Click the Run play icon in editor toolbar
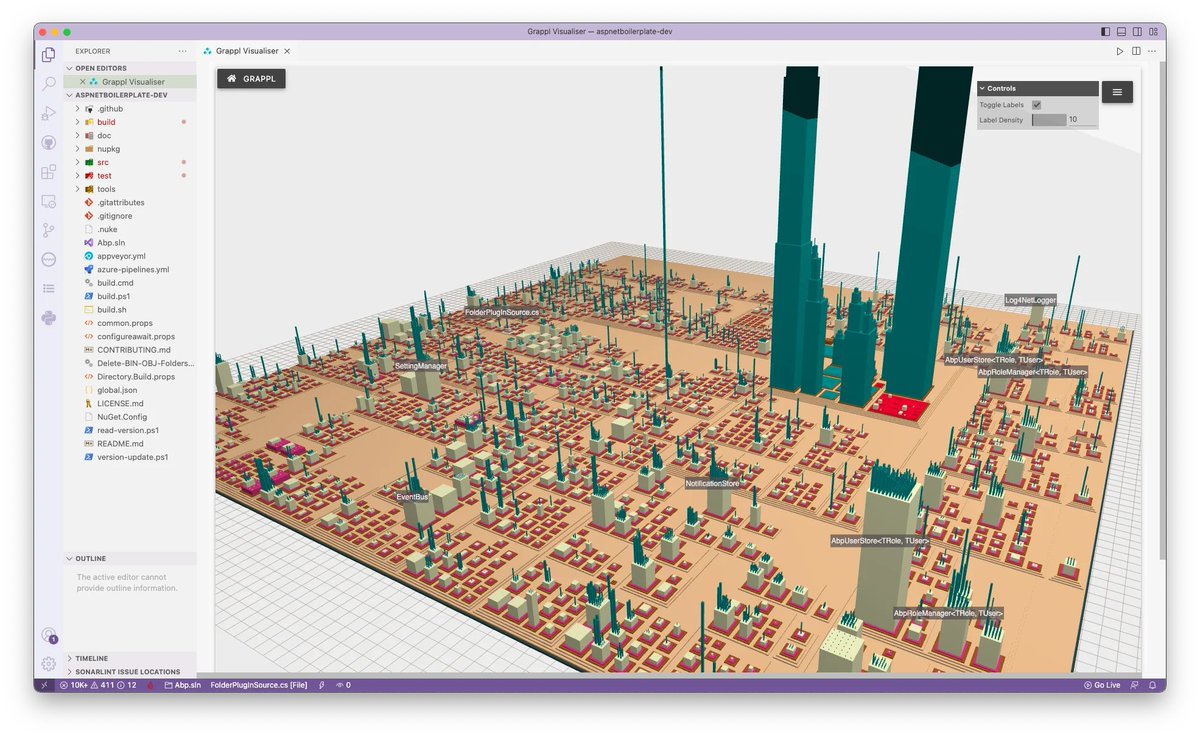1200x737 pixels. 1120,51
